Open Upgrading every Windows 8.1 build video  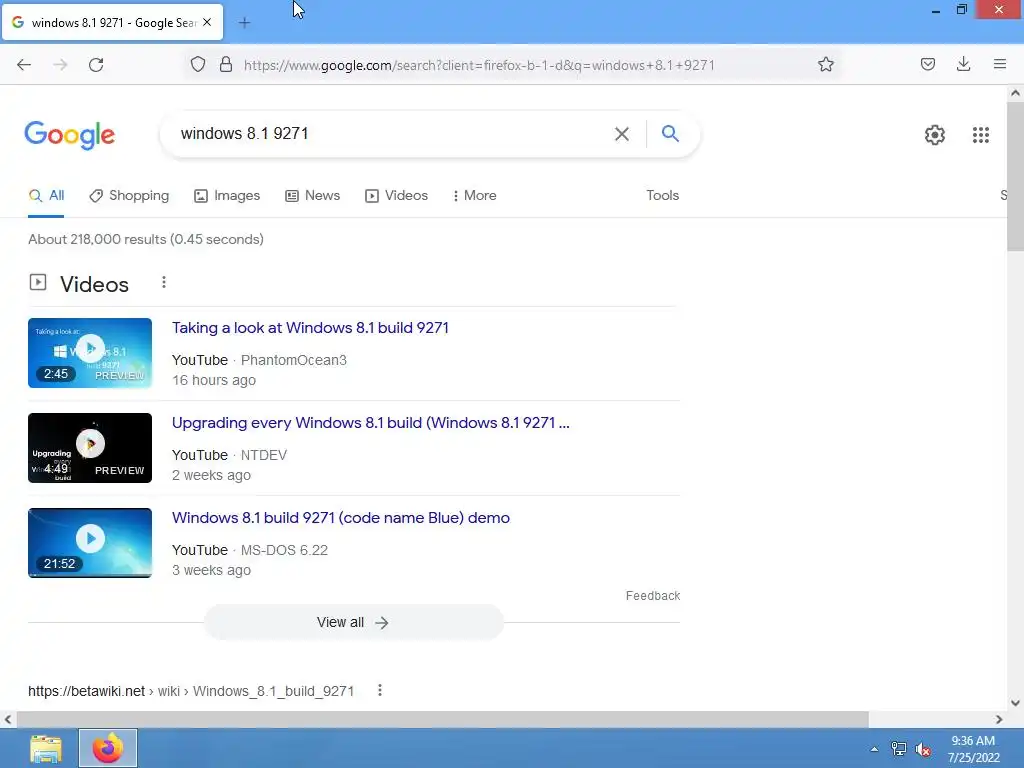370,423
